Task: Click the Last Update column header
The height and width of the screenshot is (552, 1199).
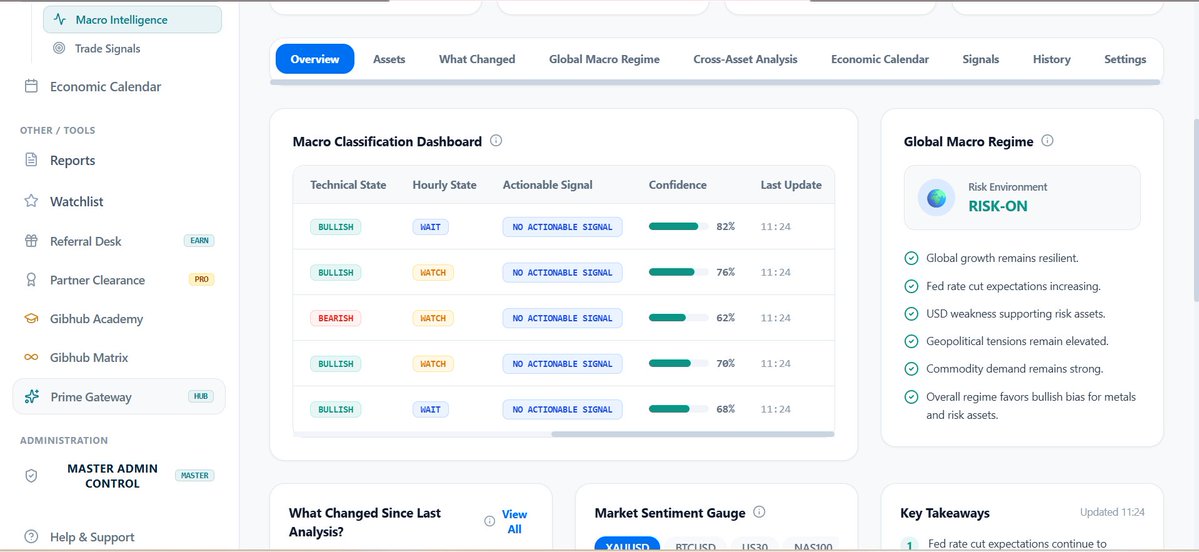Action: tap(791, 185)
